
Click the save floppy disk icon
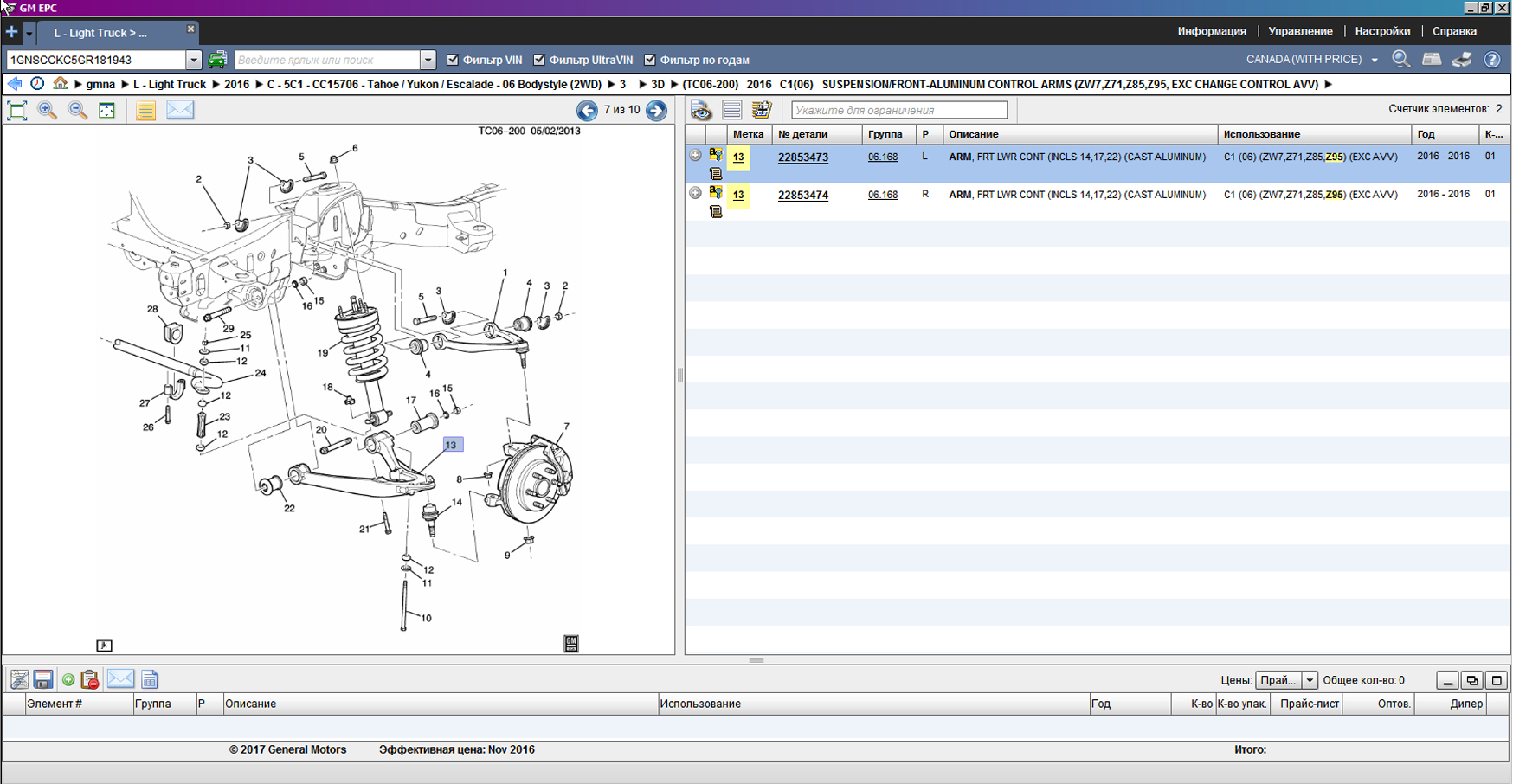[43, 680]
